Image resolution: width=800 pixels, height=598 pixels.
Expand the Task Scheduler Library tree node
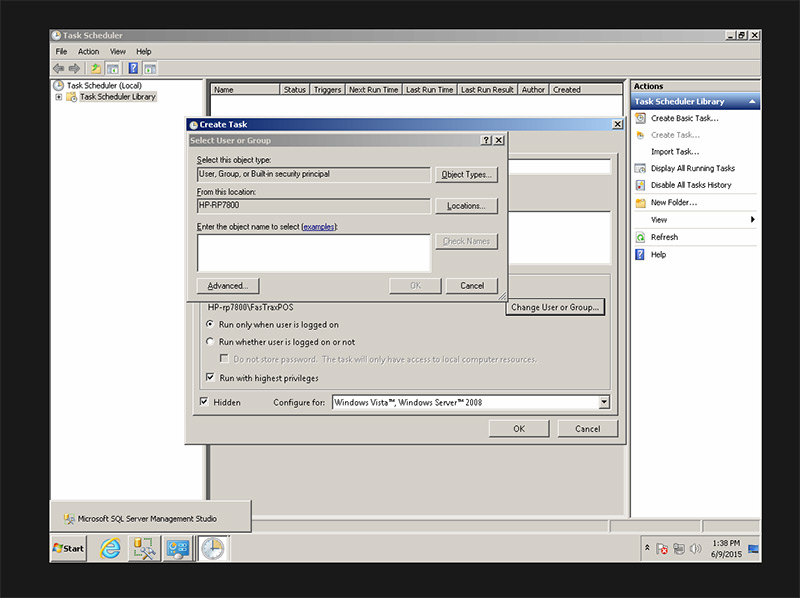(x=59, y=97)
